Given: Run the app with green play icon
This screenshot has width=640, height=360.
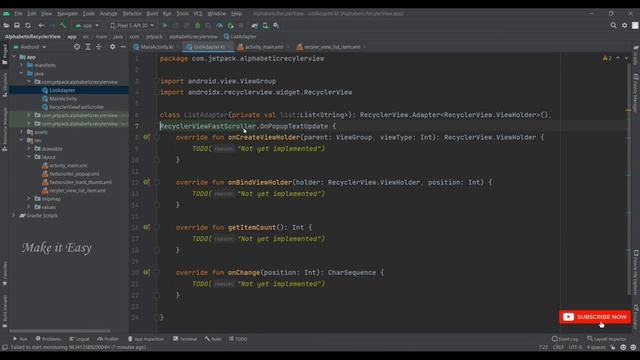Looking at the screenshot, I should click(x=165, y=25).
